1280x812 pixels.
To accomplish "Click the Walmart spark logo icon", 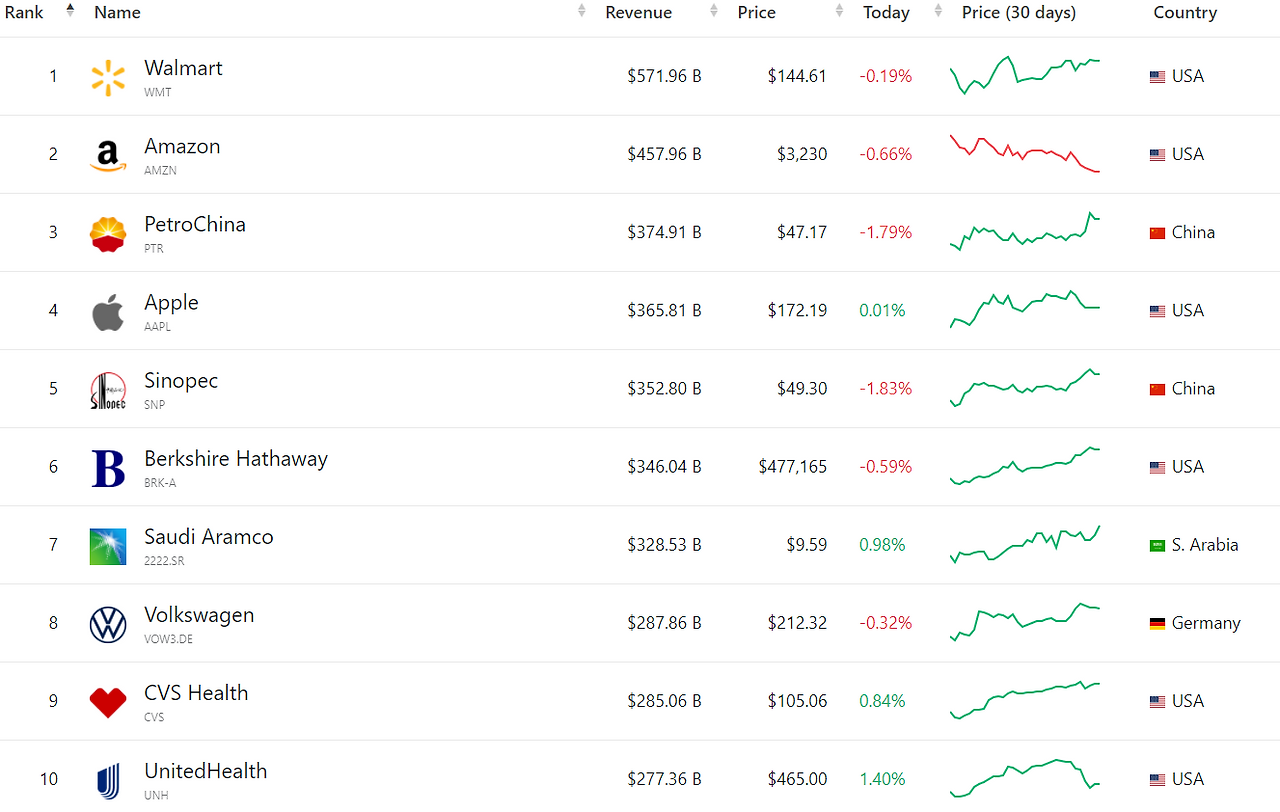I will click(x=108, y=77).
